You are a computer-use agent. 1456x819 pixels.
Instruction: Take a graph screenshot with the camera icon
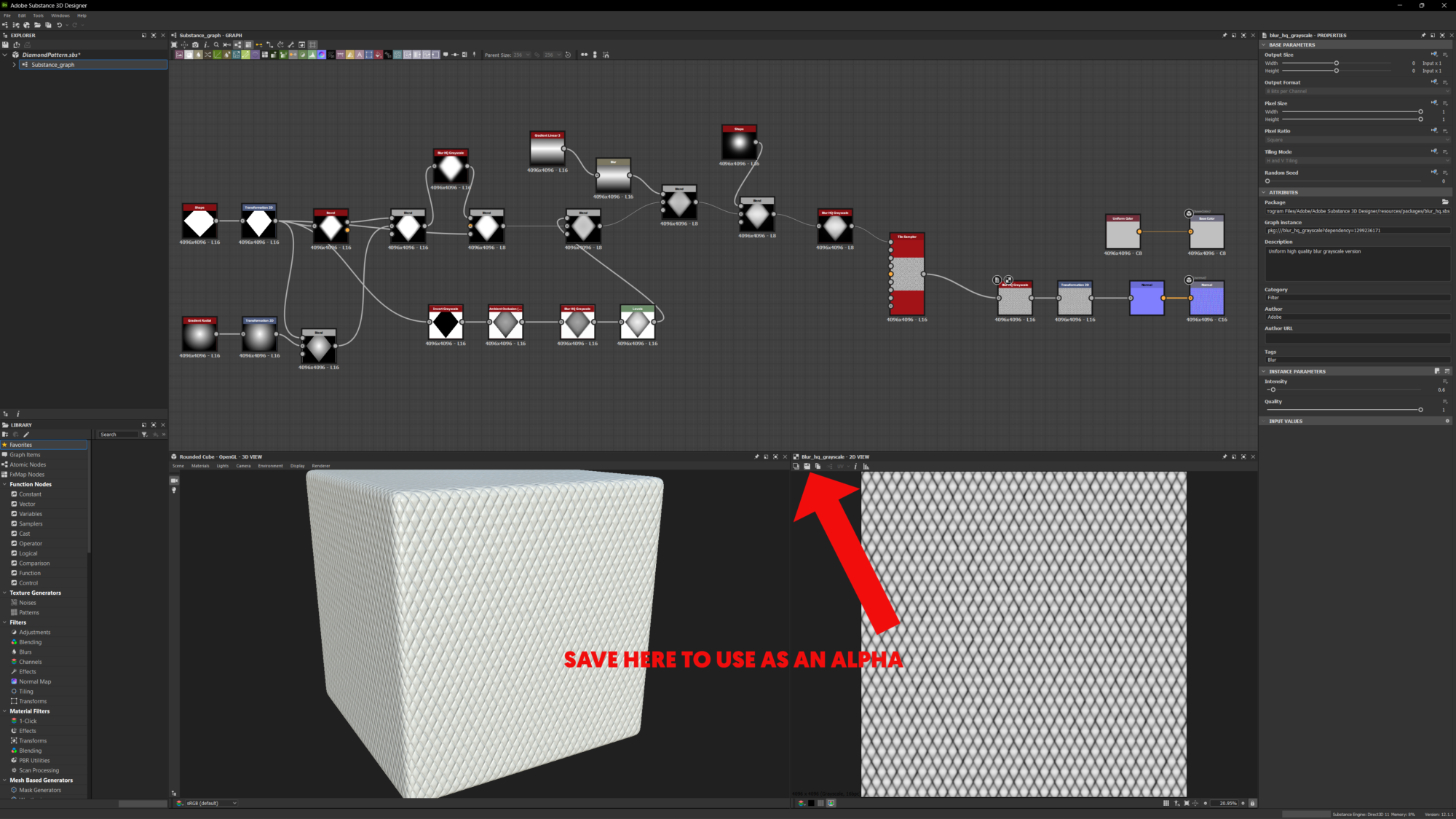tap(195, 44)
